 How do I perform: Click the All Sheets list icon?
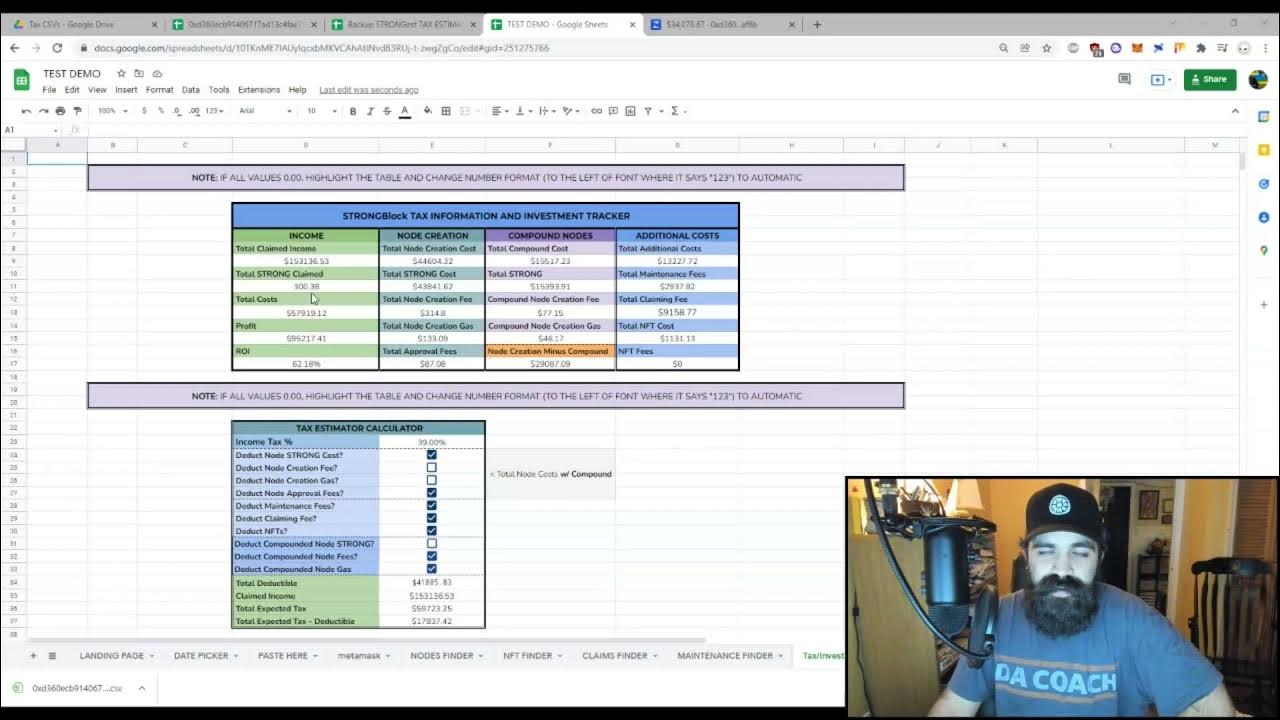(x=52, y=656)
